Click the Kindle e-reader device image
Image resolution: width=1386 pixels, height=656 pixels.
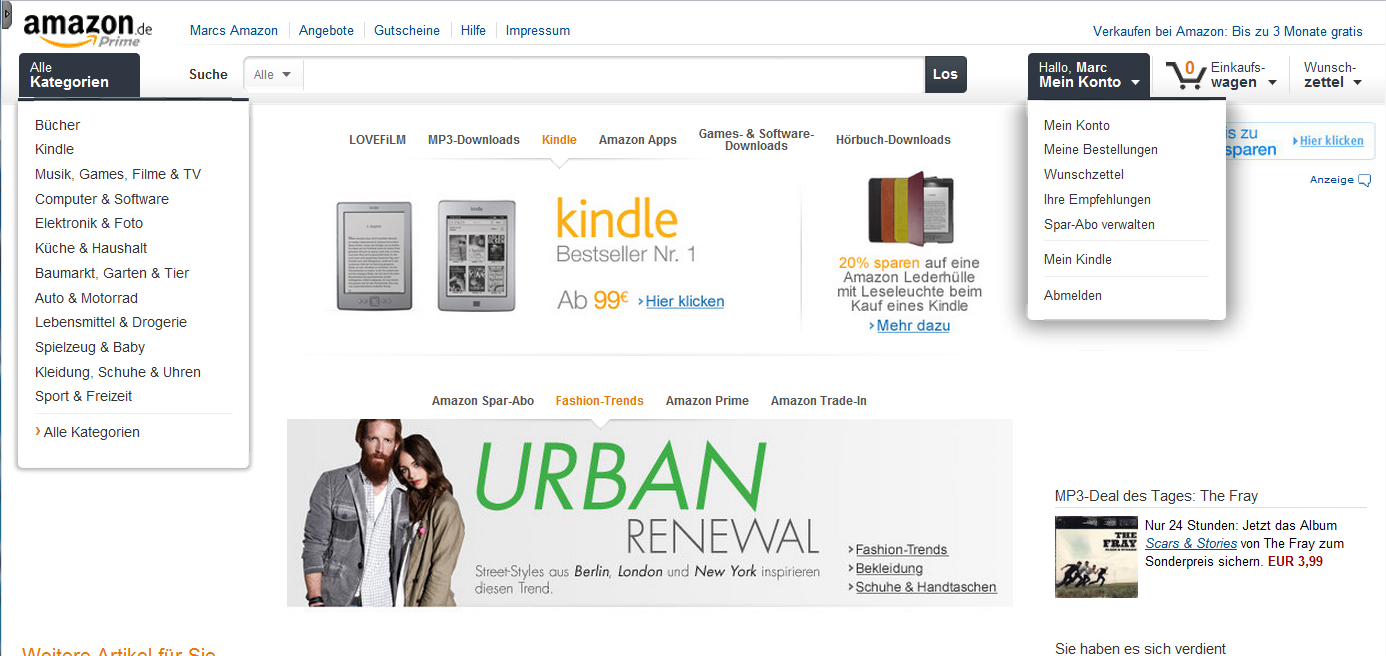426,257
